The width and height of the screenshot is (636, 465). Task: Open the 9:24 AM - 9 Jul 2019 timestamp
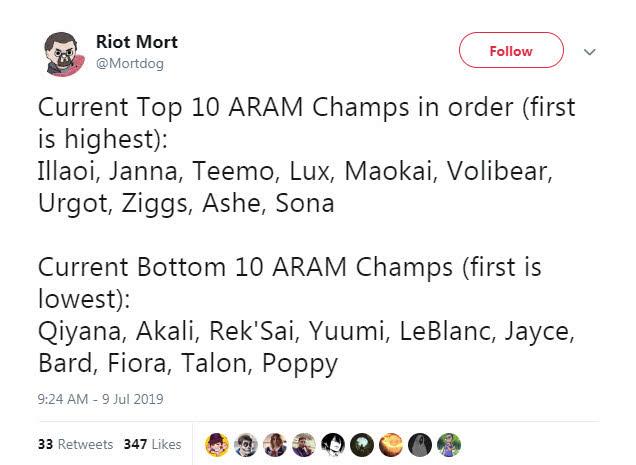coord(100,399)
